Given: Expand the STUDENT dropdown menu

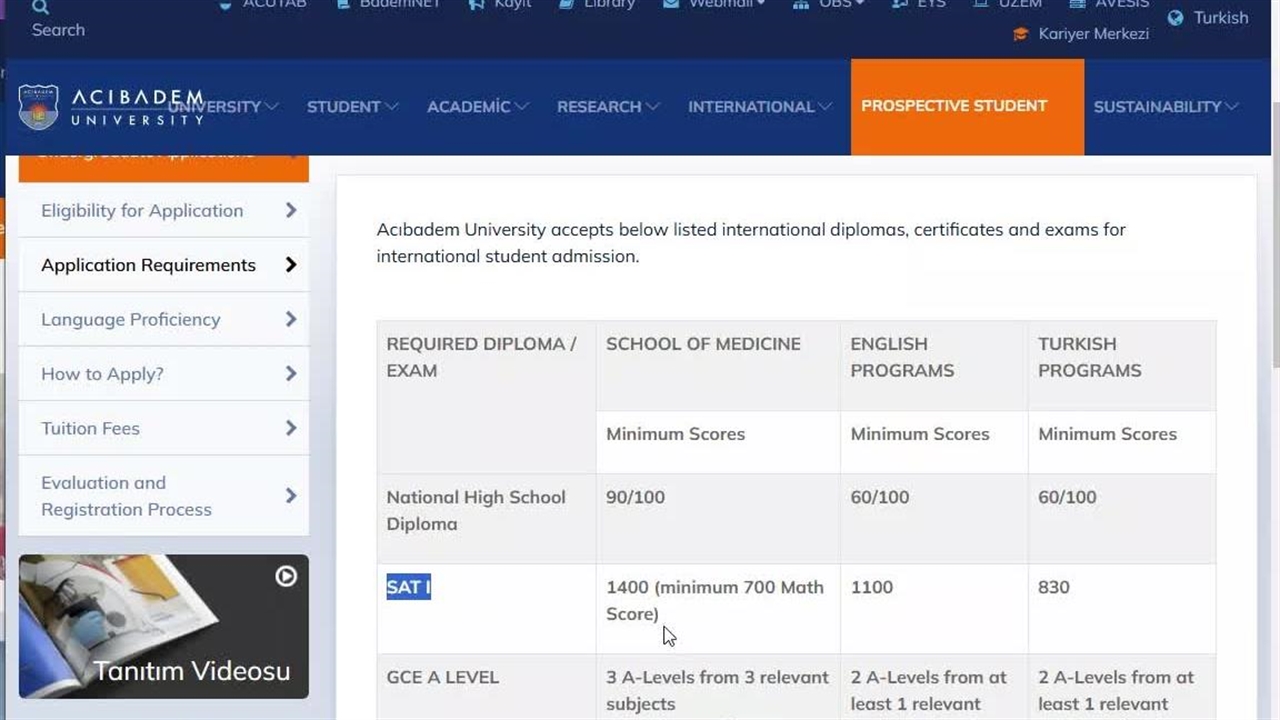Looking at the screenshot, I should click(352, 107).
